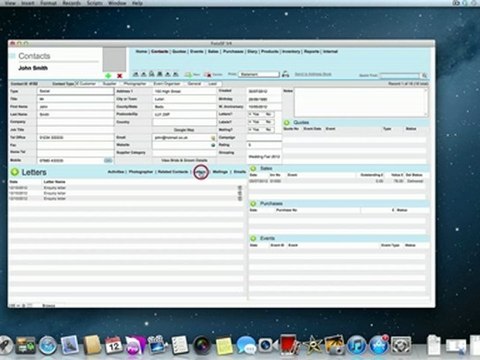Click send email icon beside Email field

pyautogui.click(x=213, y=138)
